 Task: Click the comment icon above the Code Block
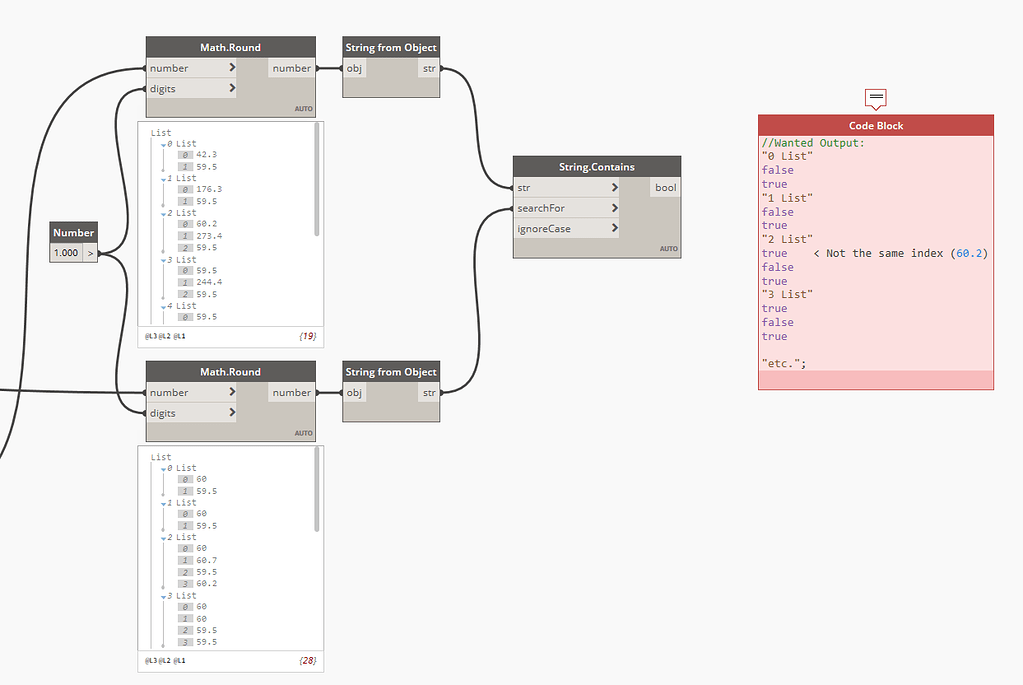click(874, 98)
